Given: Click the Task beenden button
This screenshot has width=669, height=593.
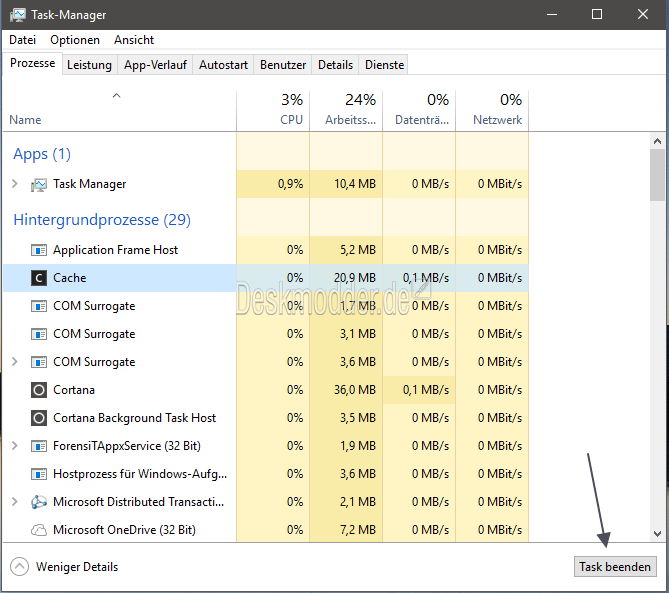Looking at the screenshot, I should (x=615, y=567).
